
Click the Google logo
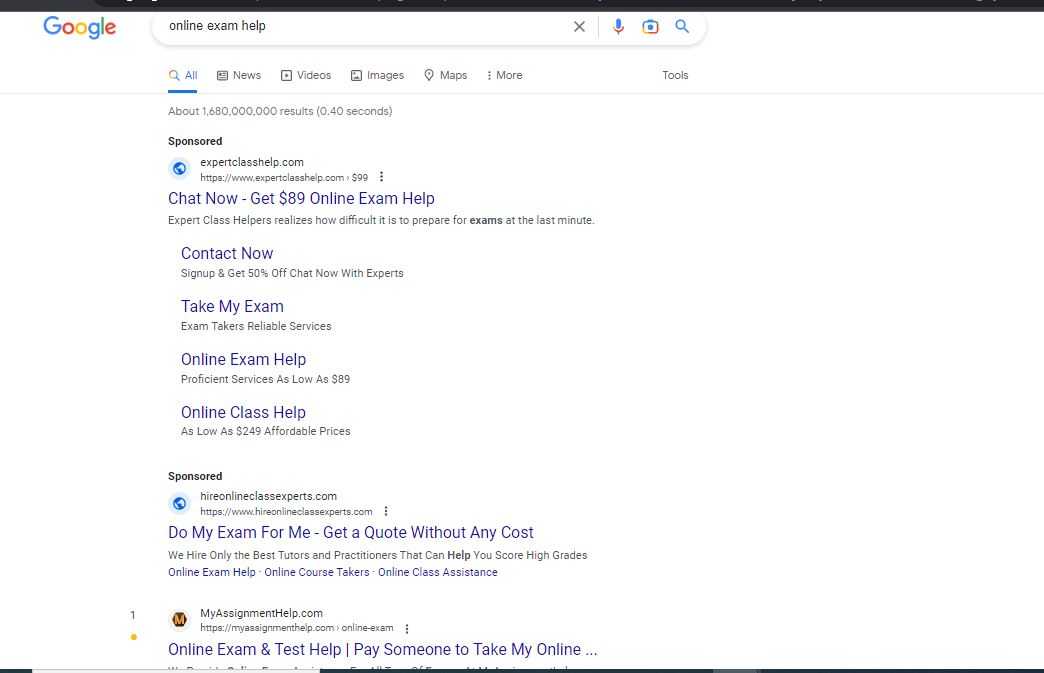click(80, 27)
